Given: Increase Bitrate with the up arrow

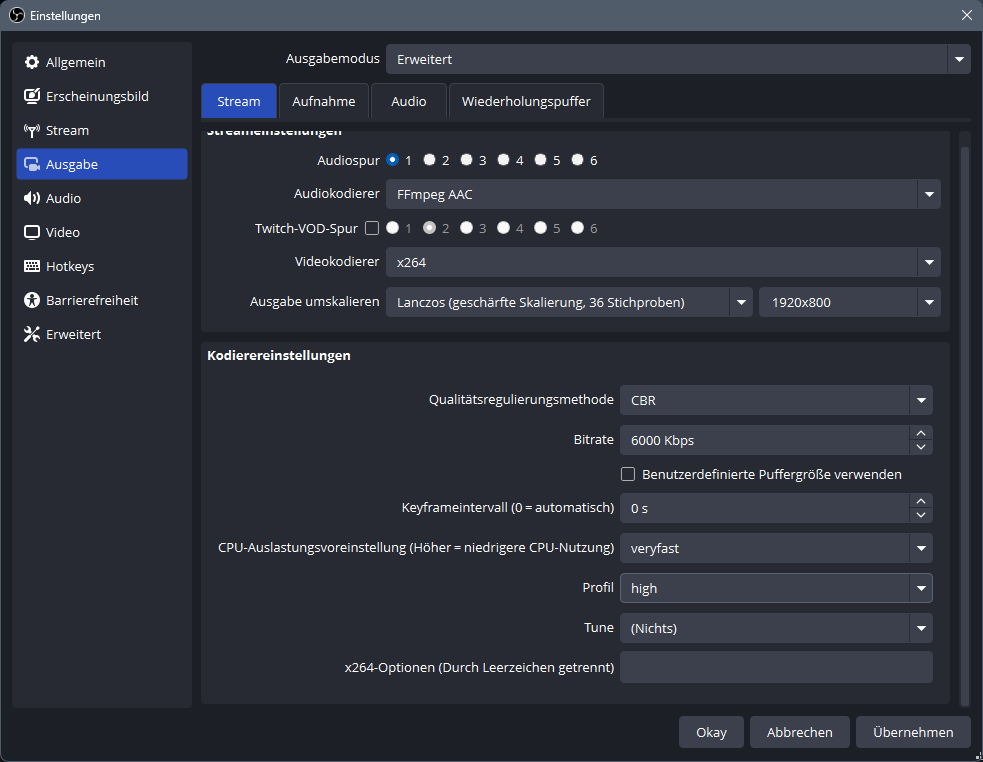Looking at the screenshot, I should coord(921,433).
